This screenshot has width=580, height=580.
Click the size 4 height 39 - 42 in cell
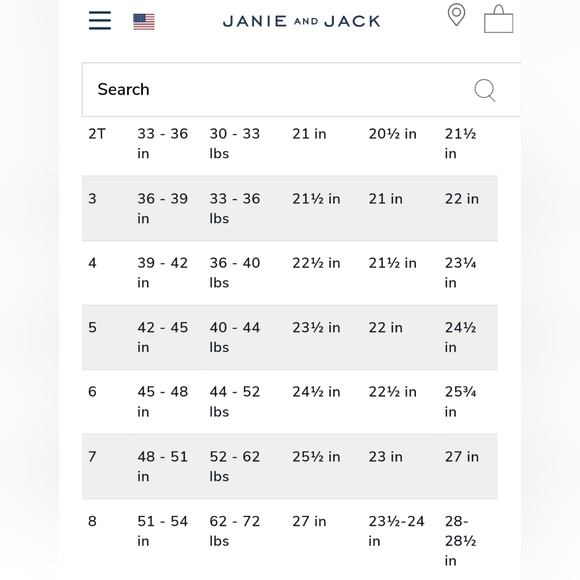163,273
